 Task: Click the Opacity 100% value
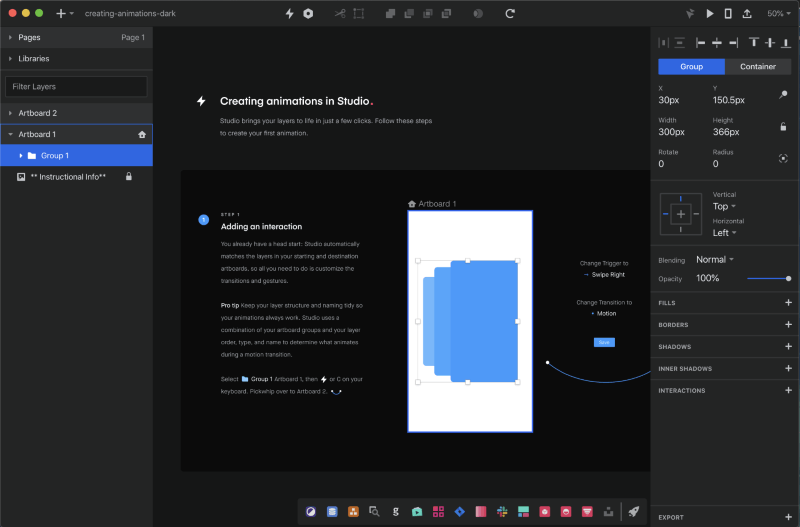click(708, 279)
